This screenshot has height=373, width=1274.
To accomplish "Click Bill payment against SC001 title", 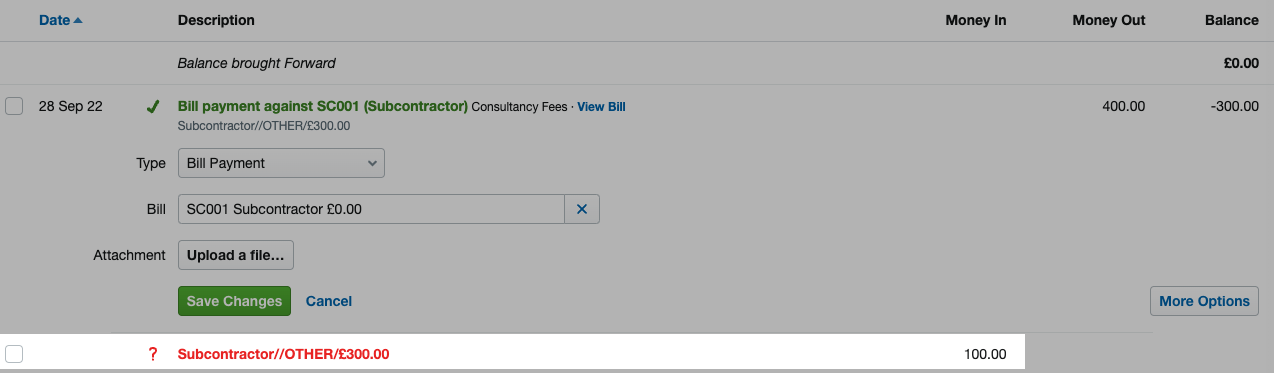I will (x=322, y=106).
